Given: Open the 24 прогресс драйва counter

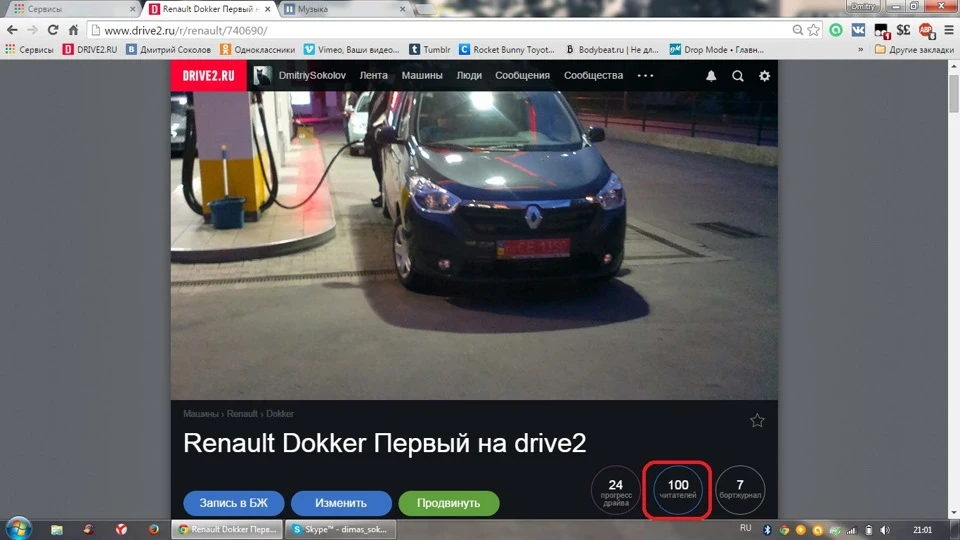Looking at the screenshot, I should click(616, 490).
